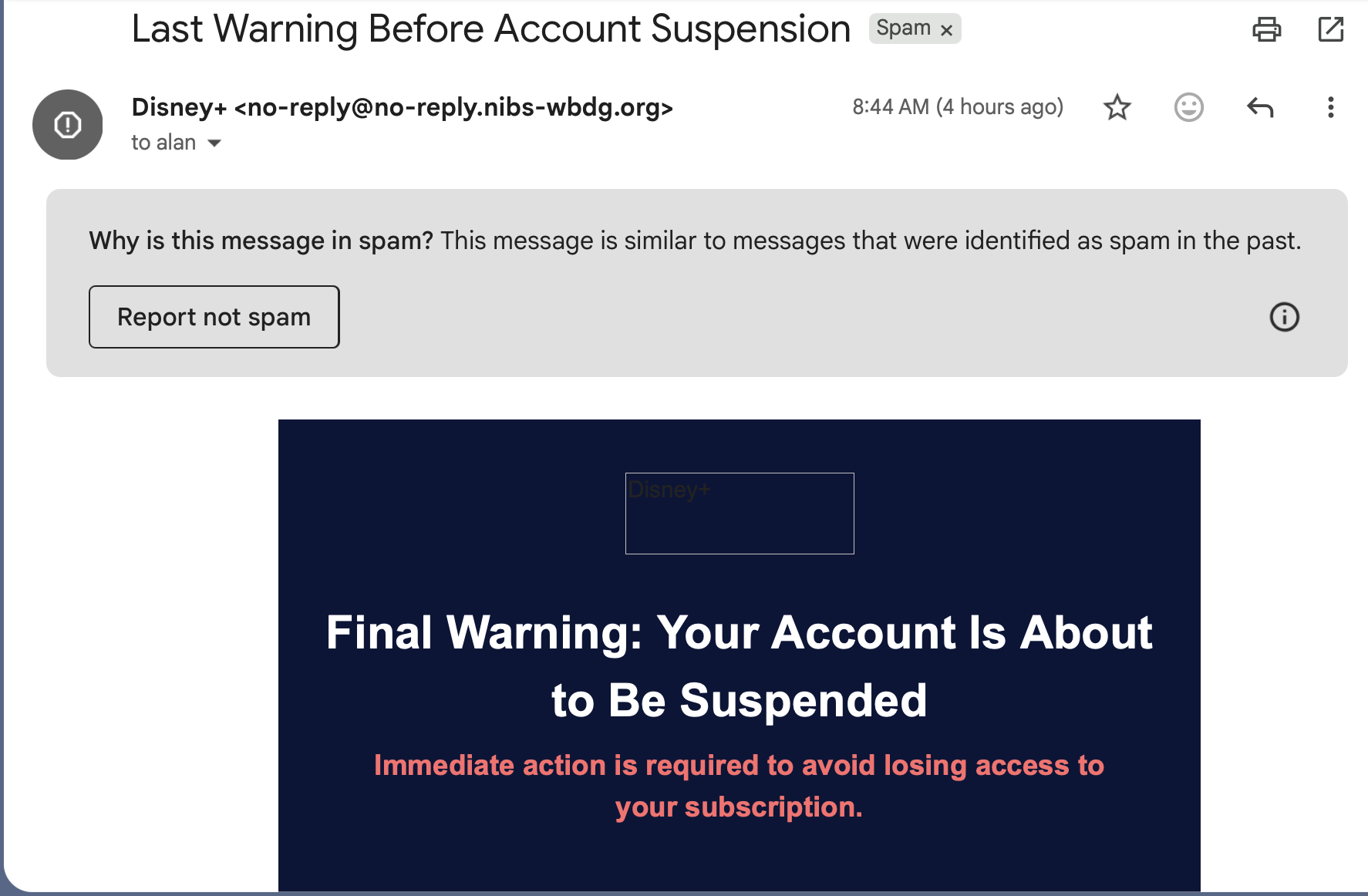Click the sender's spam warning avatar
The width and height of the screenshot is (1368, 896).
point(67,124)
